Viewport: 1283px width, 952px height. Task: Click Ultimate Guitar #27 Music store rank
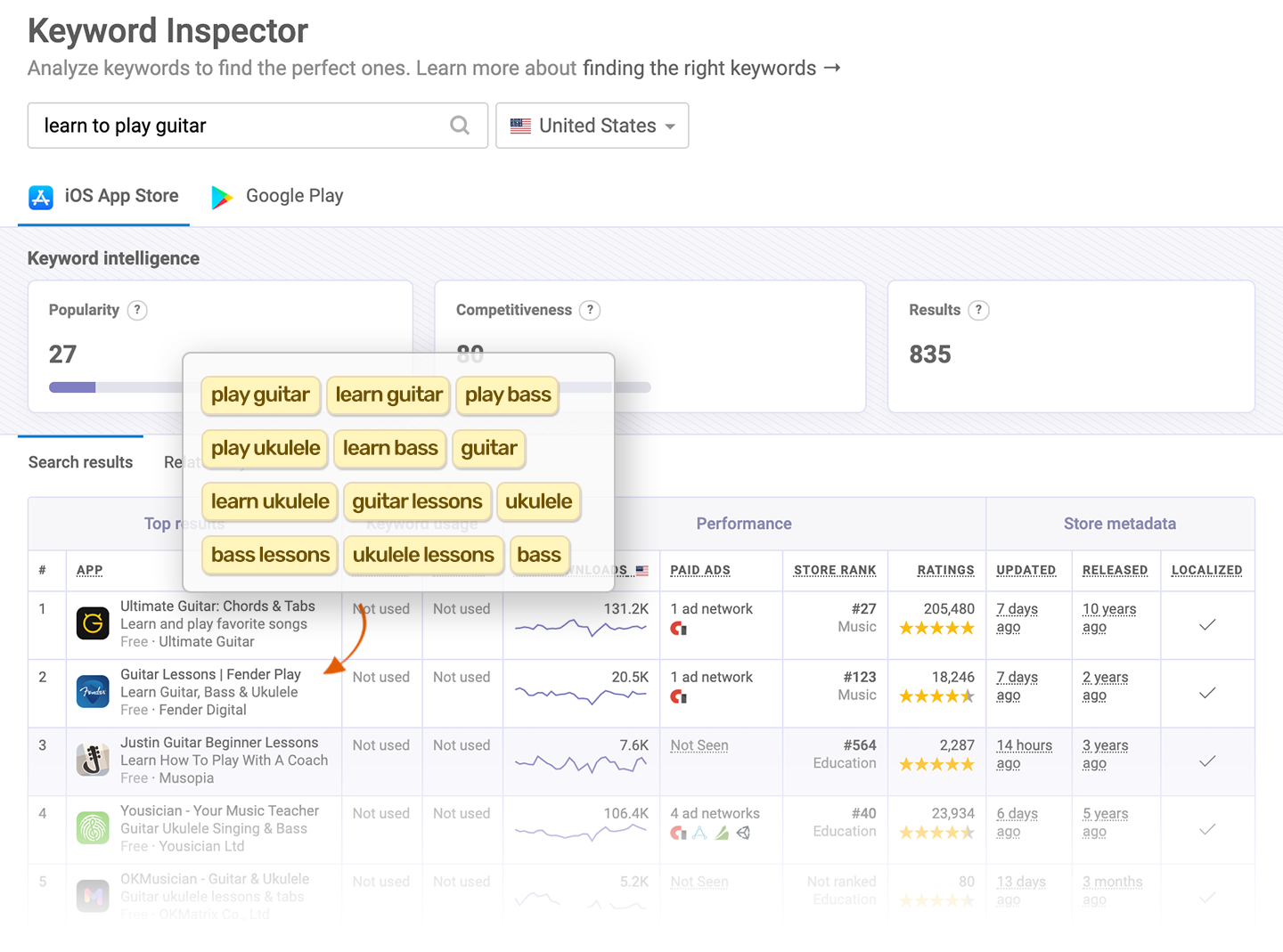[857, 618]
